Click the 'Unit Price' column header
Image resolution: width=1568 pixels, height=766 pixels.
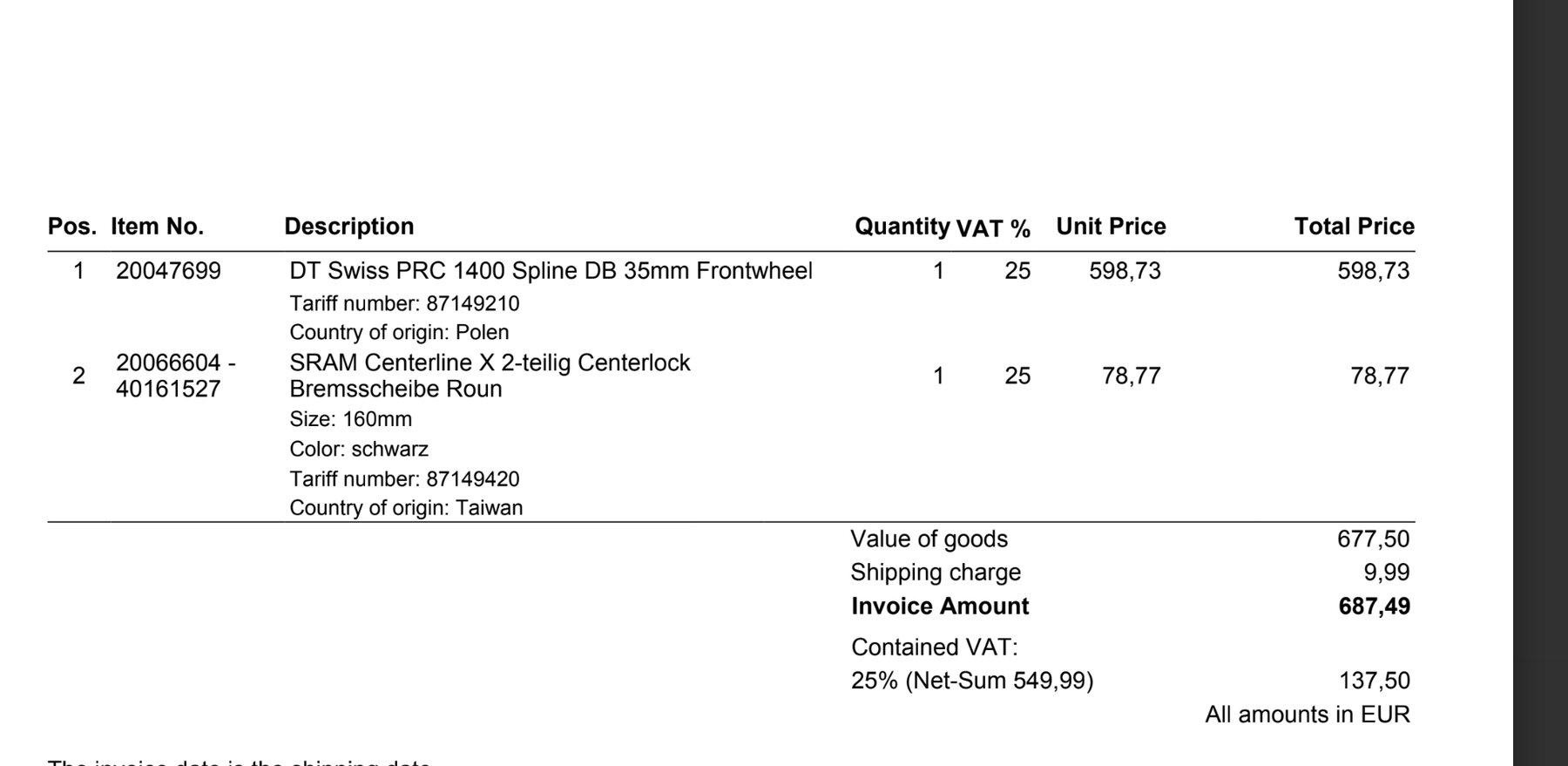click(x=1111, y=227)
